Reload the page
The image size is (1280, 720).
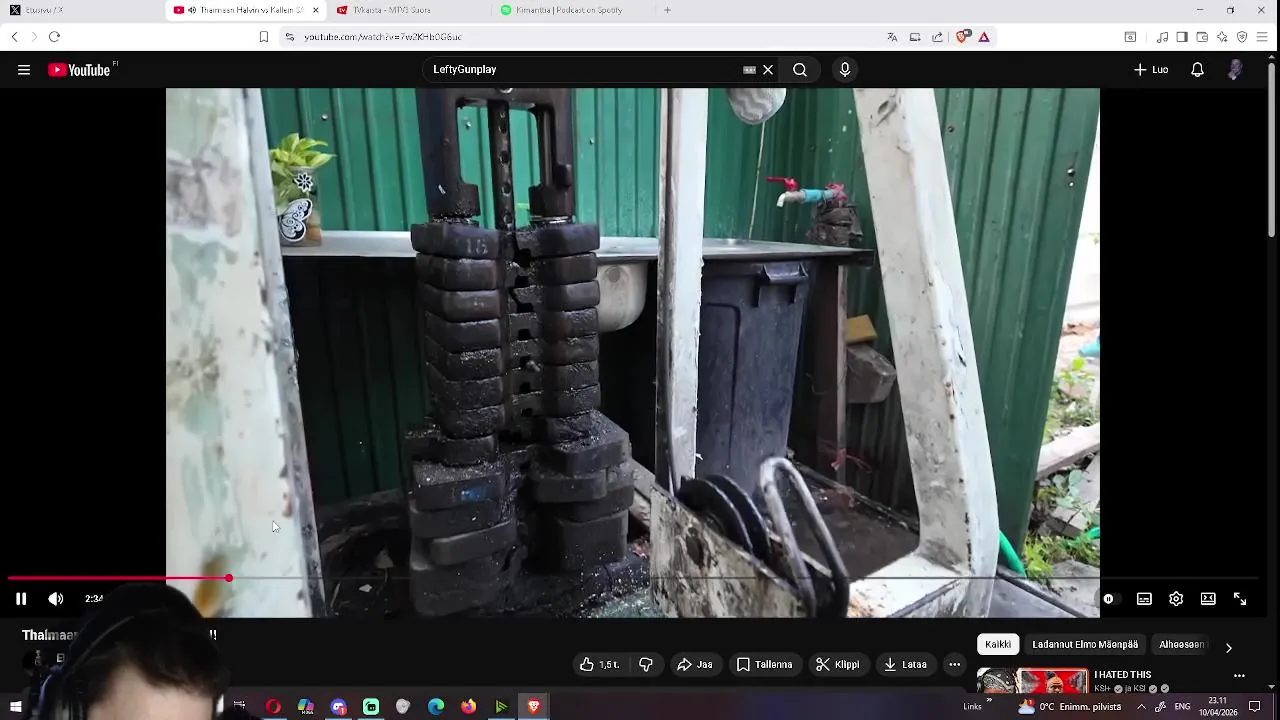54,37
